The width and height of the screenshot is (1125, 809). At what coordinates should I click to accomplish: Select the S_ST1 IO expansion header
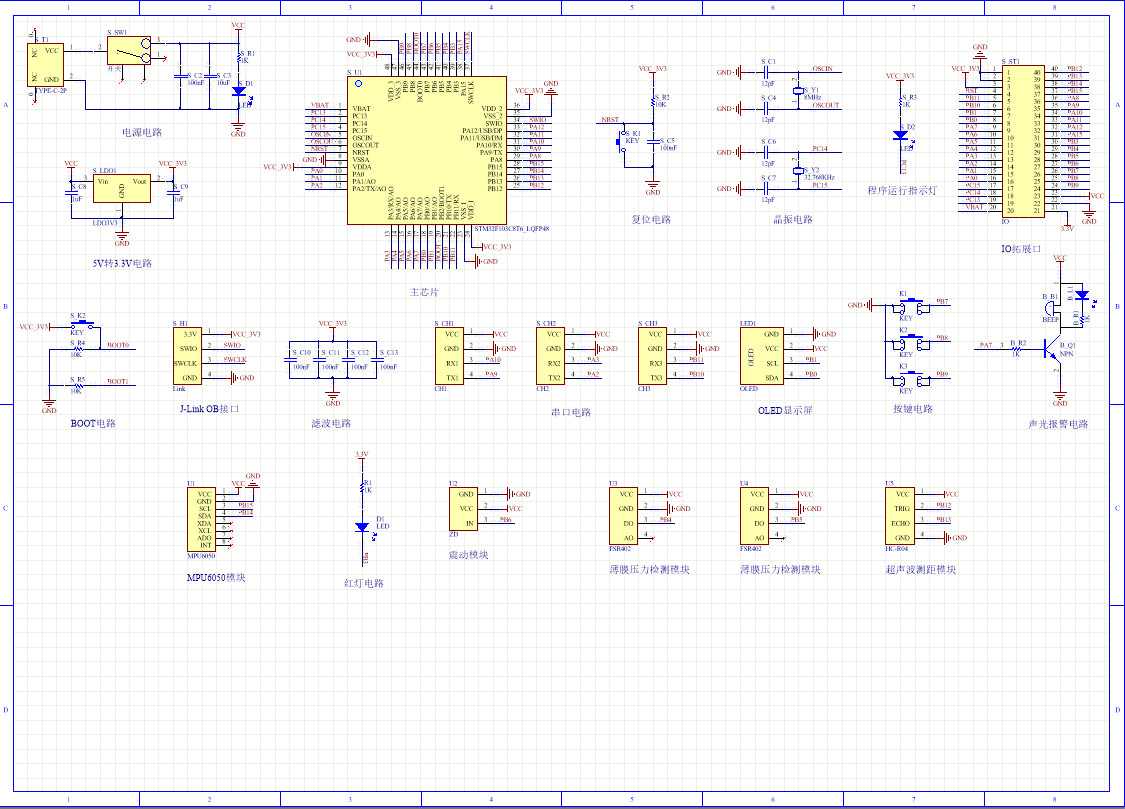tap(1024, 142)
